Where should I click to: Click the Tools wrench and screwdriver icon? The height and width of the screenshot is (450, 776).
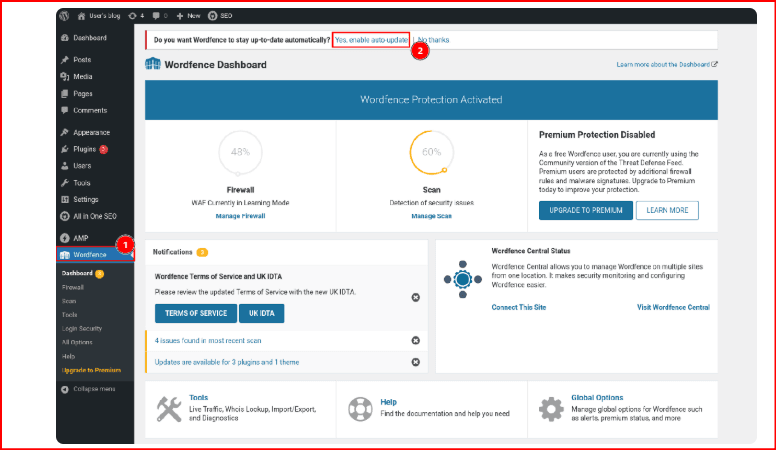click(169, 409)
